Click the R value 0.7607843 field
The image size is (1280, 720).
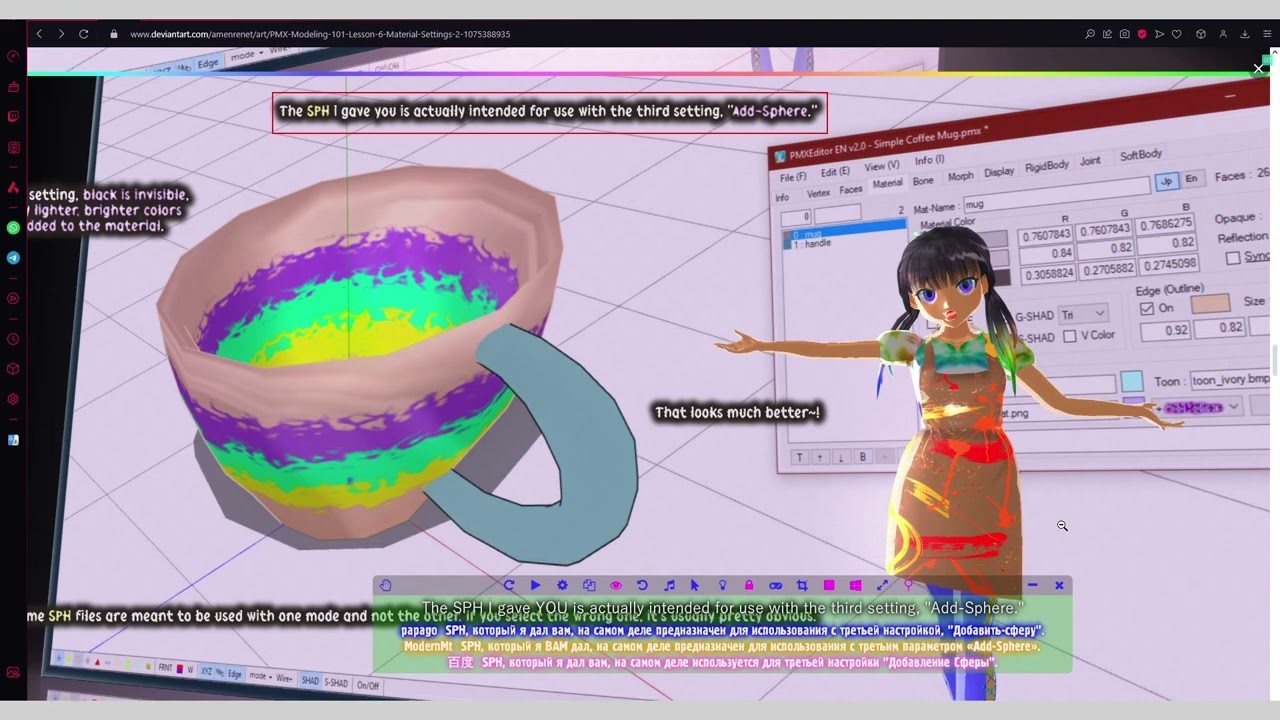(x=1045, y=236)
